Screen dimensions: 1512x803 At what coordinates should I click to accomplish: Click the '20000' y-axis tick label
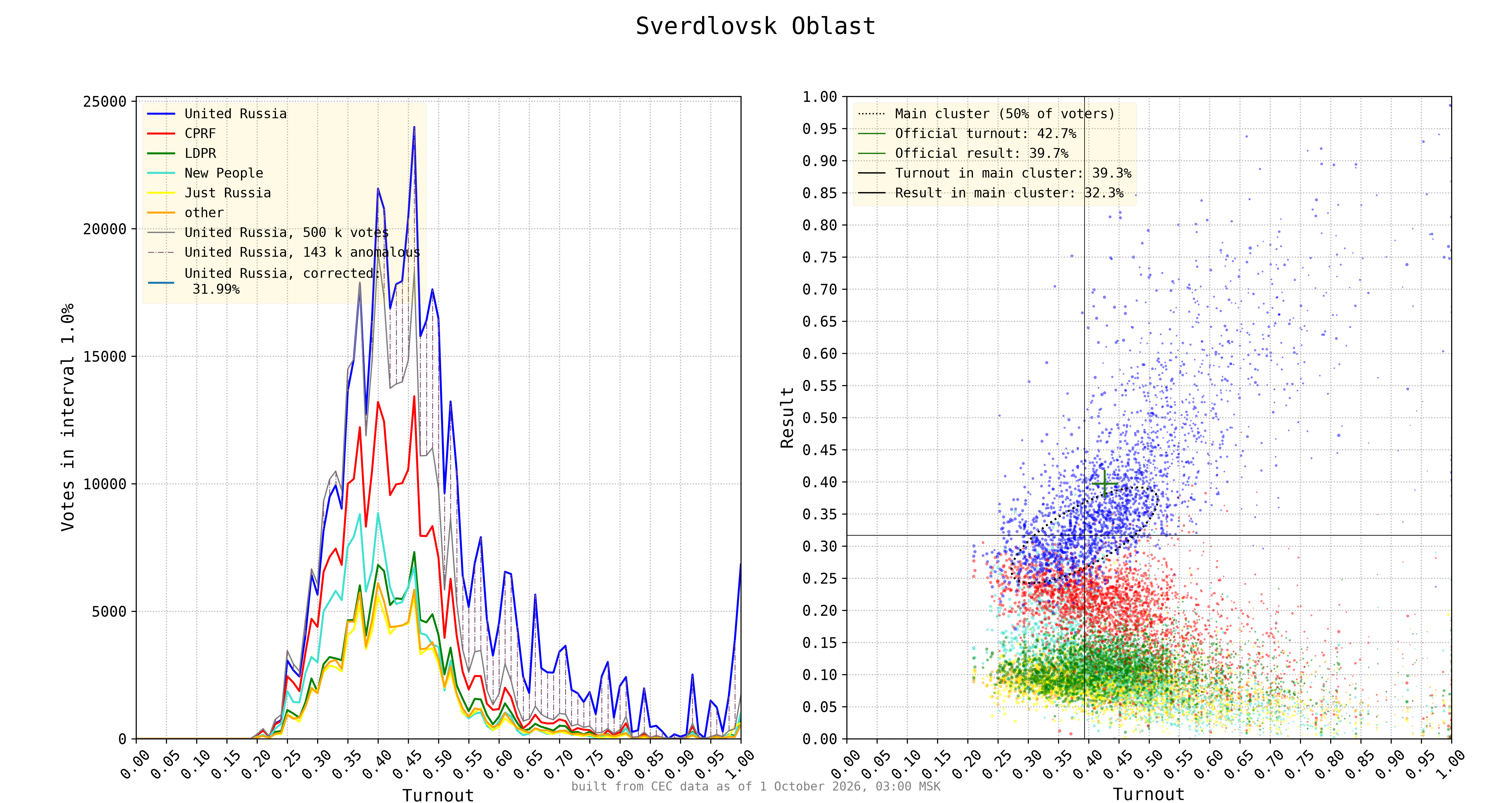[105, 229]
